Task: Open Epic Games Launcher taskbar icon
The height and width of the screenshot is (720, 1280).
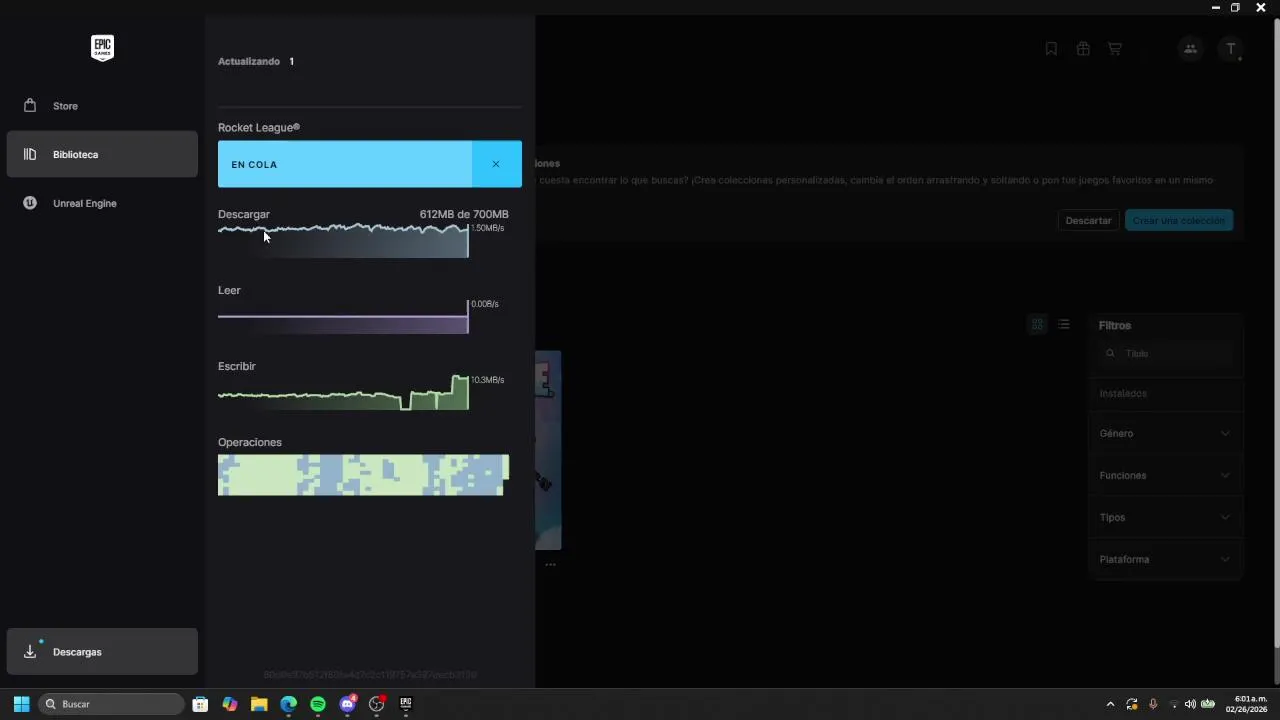Action: pos(406,704)
